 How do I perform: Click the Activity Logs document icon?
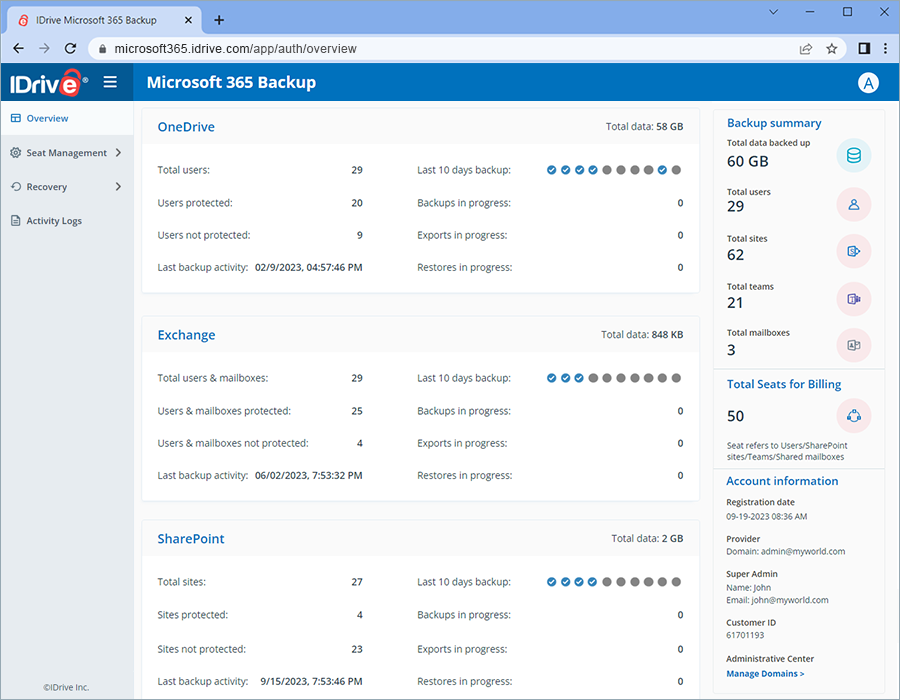point(15,220)
